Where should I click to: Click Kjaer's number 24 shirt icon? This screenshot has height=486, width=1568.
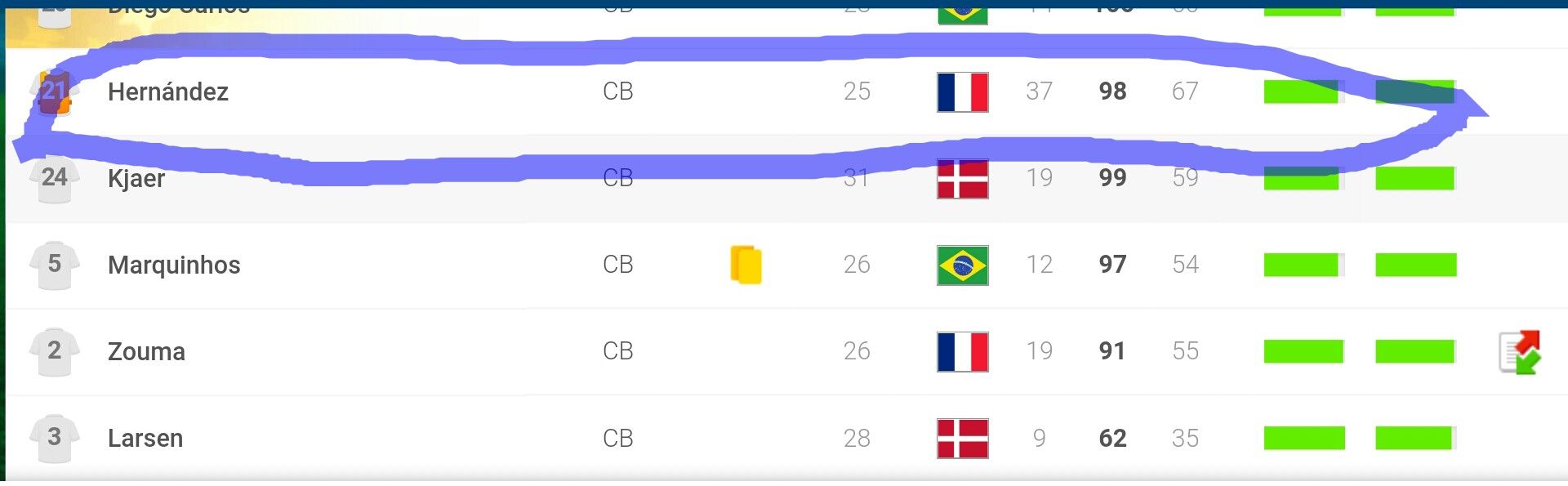point(54,178)
